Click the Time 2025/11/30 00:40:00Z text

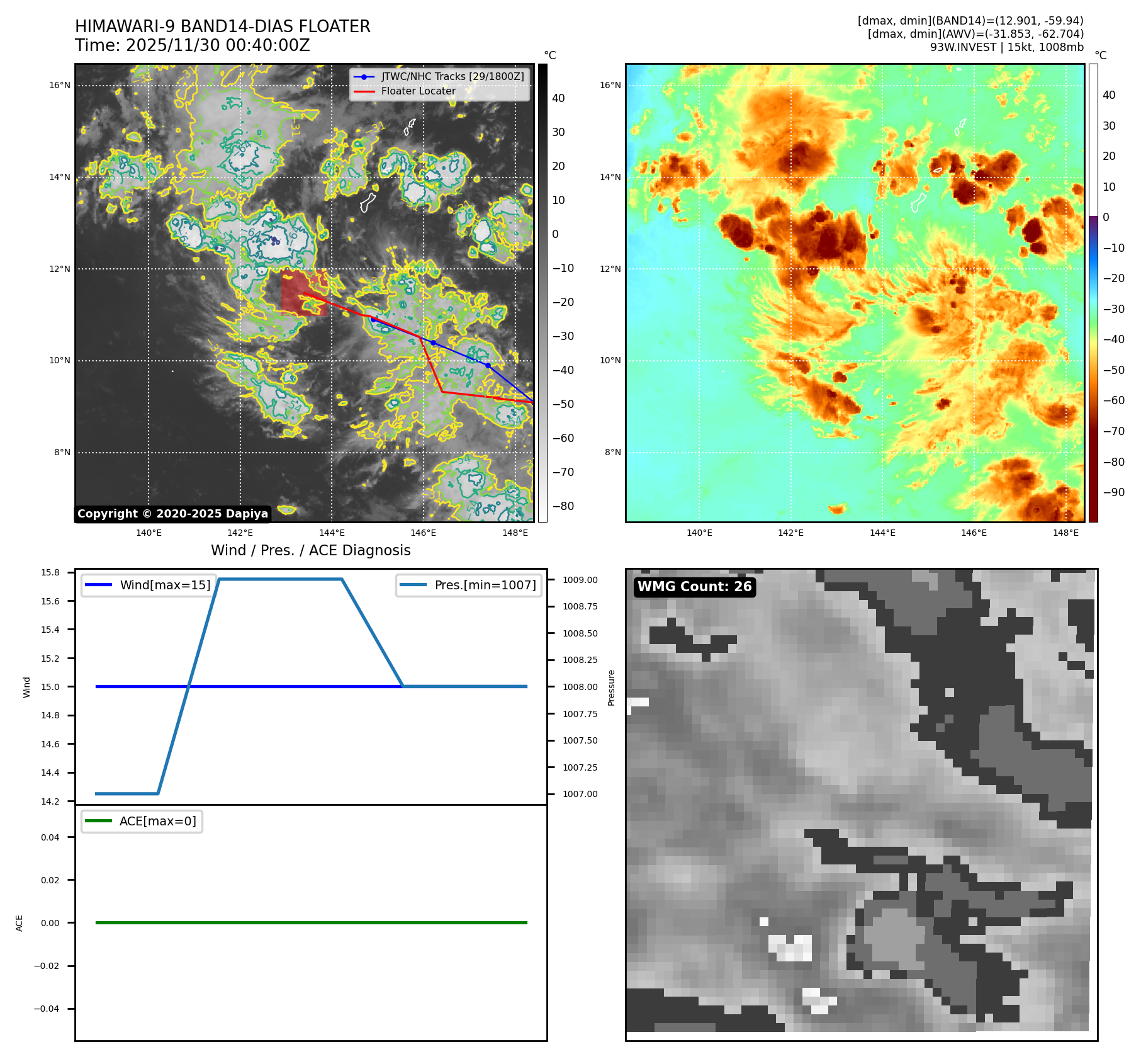point(192,45)
